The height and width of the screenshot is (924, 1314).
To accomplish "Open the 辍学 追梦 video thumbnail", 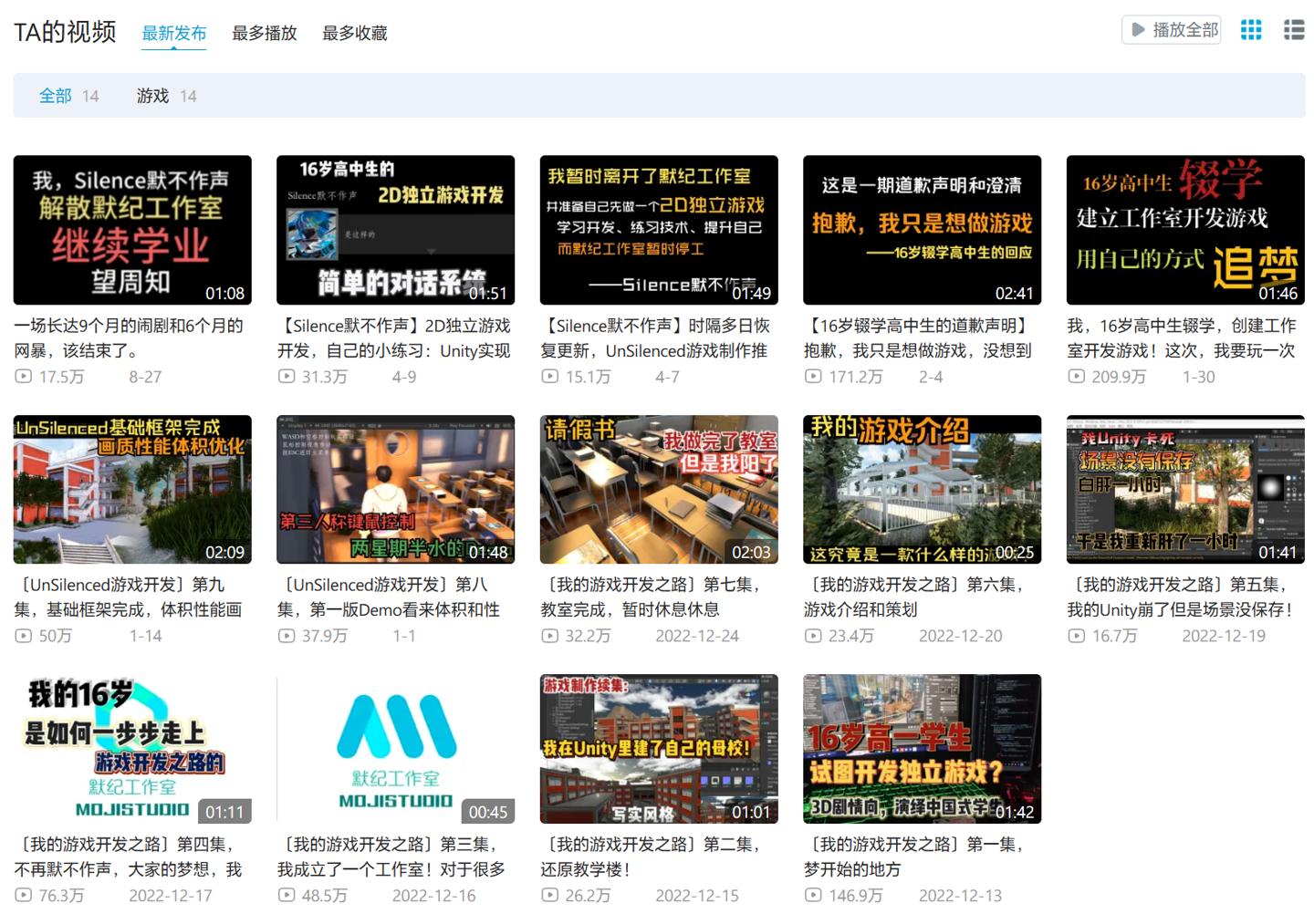I will (1185, 230).
